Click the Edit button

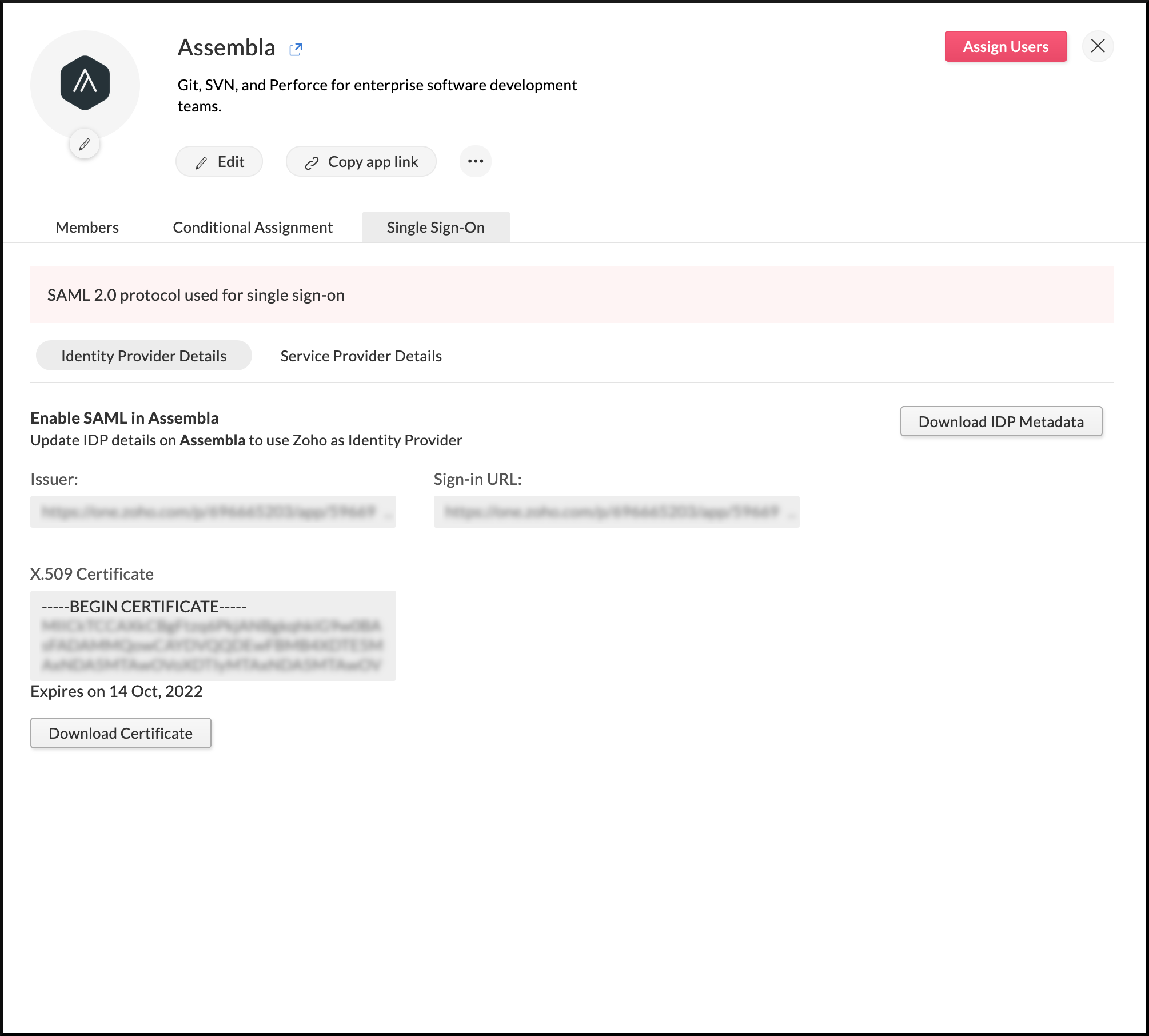(219, 162)
